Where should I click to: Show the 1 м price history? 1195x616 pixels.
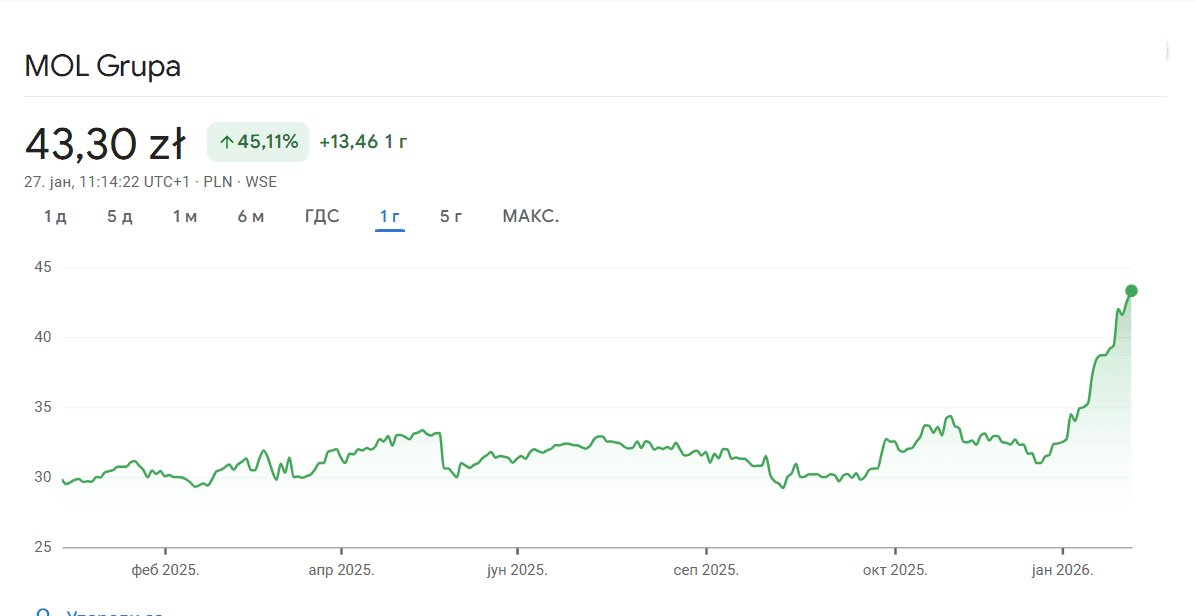click(x=185, y=217)
